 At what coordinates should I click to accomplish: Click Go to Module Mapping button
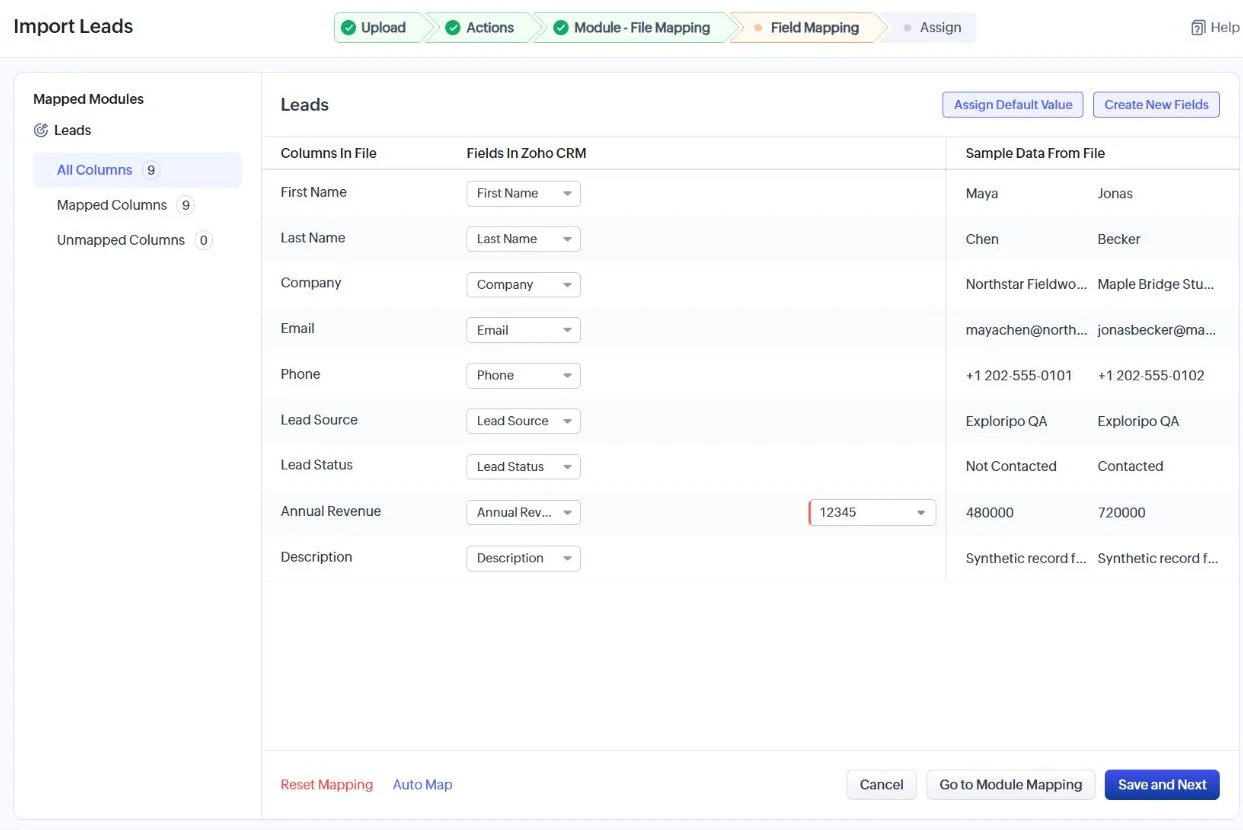tap(1011, 785)
